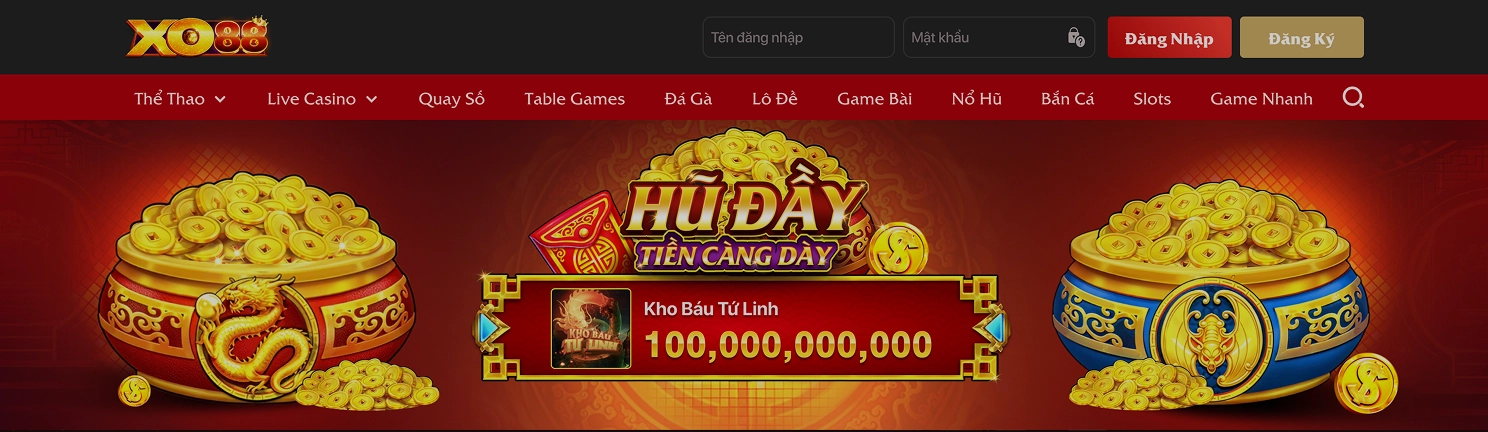Image resolution: width=1488 pixels, height=432 pixels.
Task: Go to previous jackpot with left arrow
Action: point(488,328)
